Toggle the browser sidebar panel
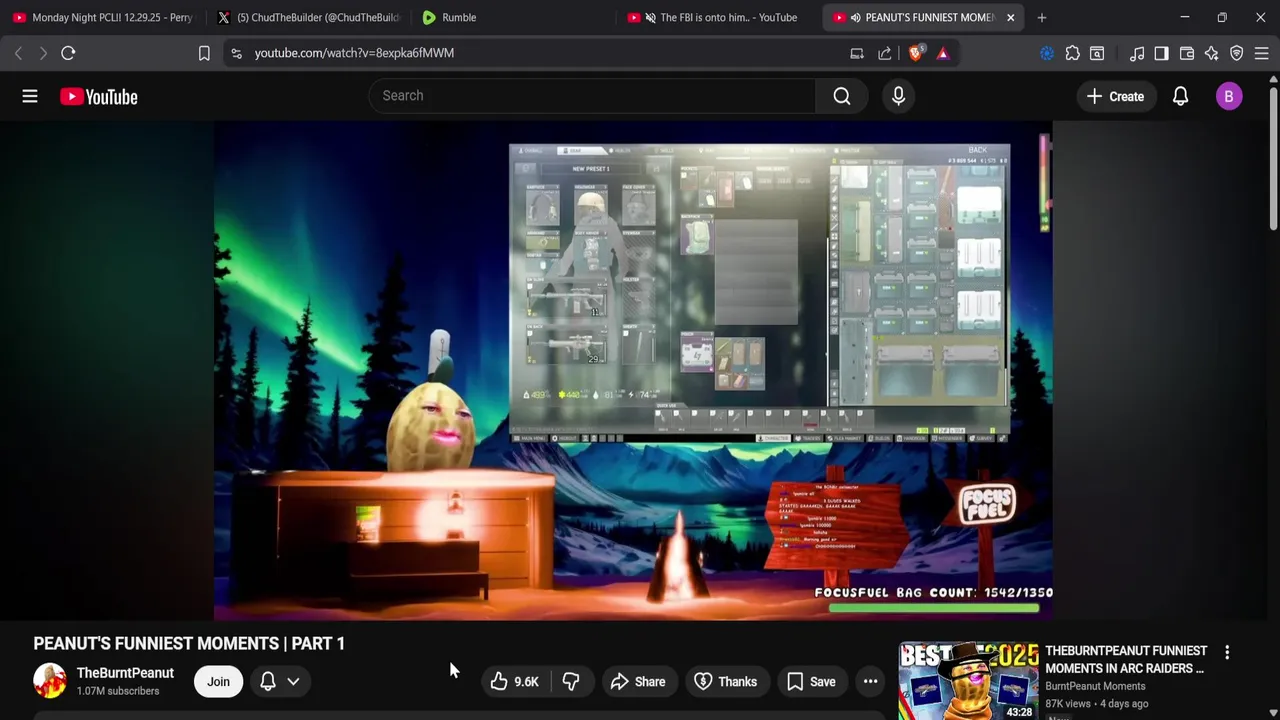 (1161, 53)
